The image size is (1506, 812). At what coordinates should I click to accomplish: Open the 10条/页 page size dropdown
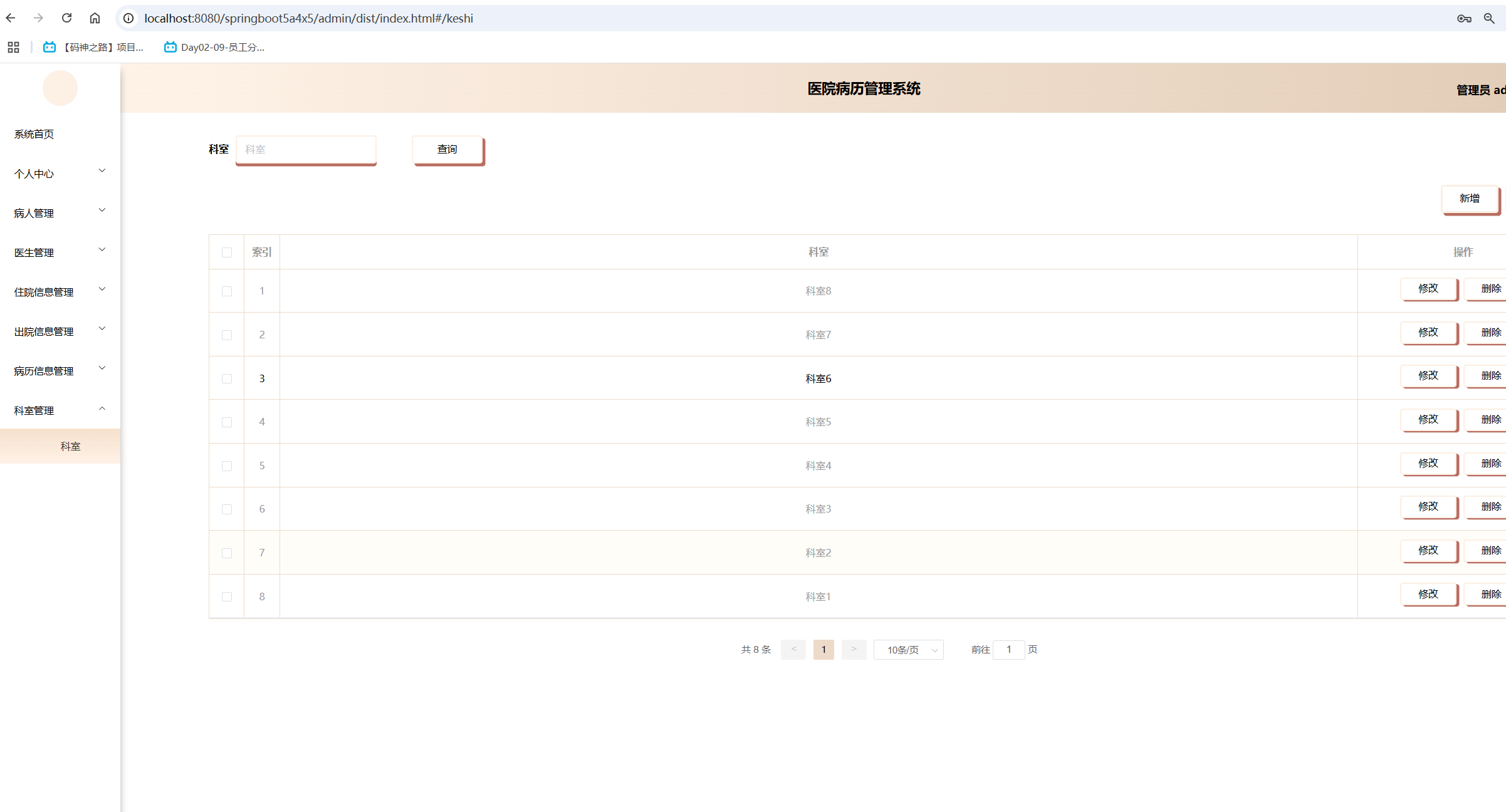pos(909,650)
